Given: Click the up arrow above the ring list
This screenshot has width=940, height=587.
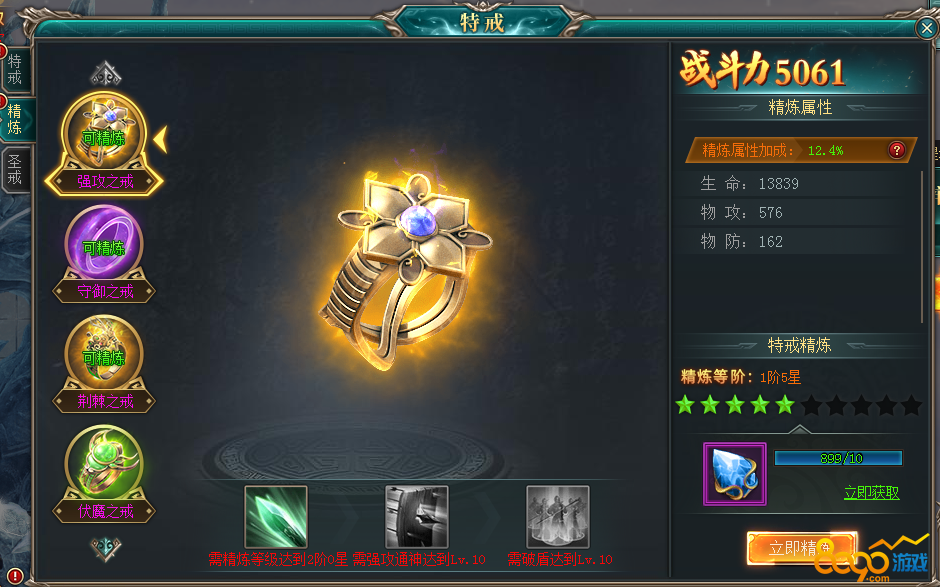Looking at the screenshot, I should (106, 74).
